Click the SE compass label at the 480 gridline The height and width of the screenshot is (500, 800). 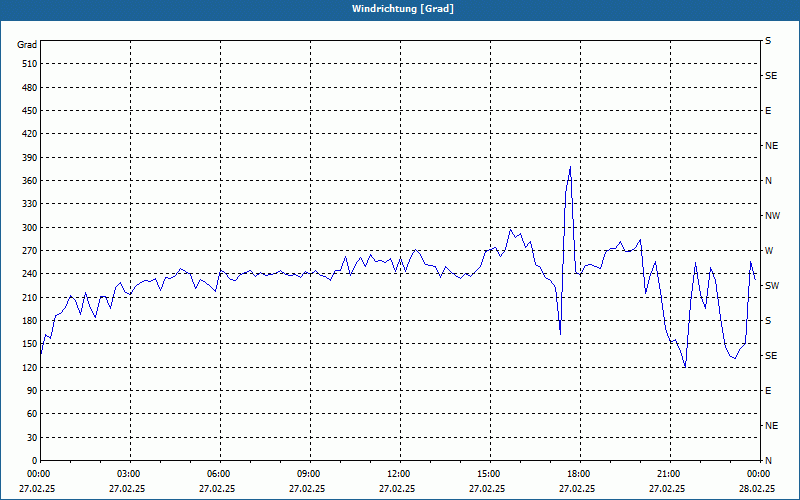pos(771,76)
